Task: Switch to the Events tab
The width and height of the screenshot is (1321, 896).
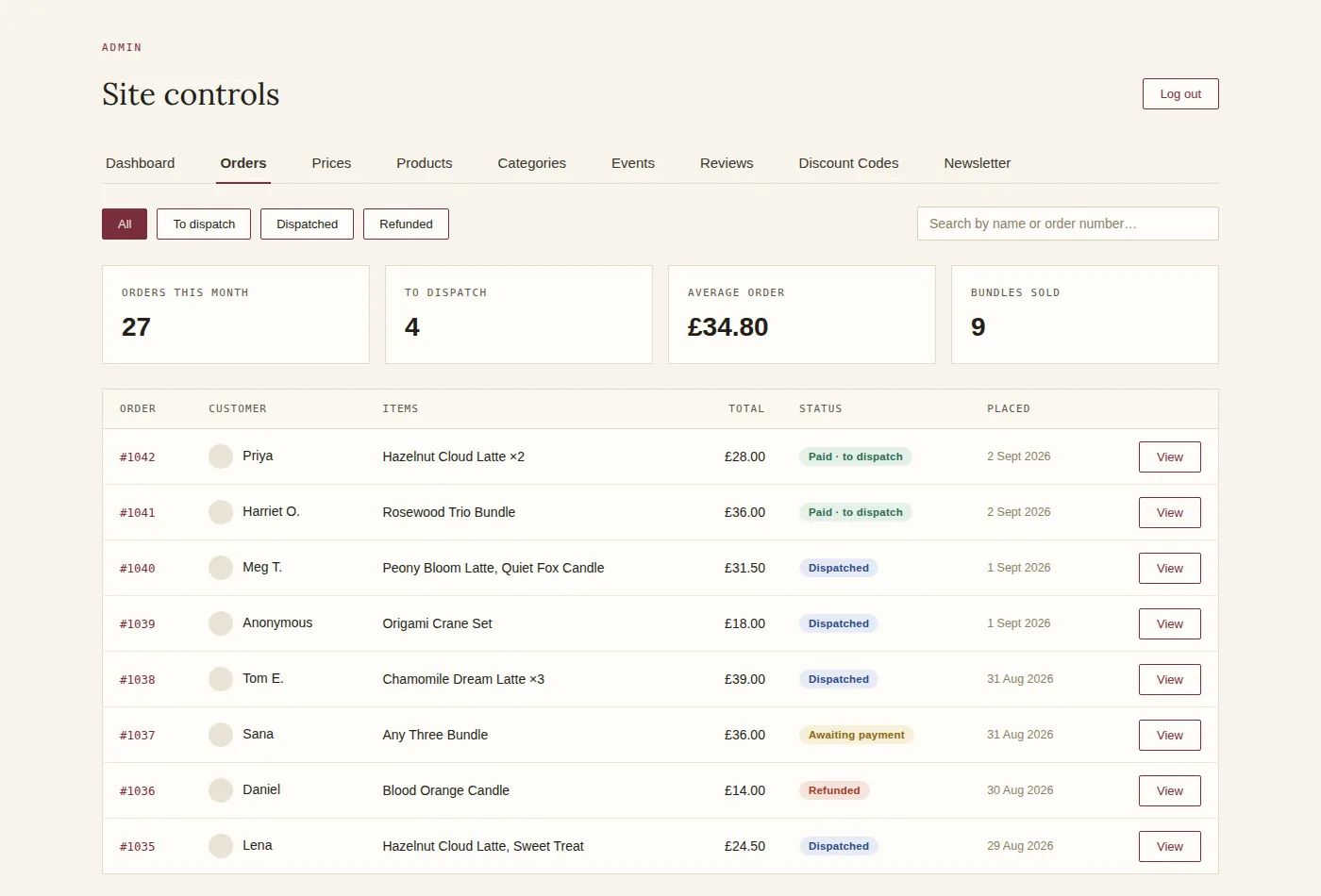Action: click(633, 163)
